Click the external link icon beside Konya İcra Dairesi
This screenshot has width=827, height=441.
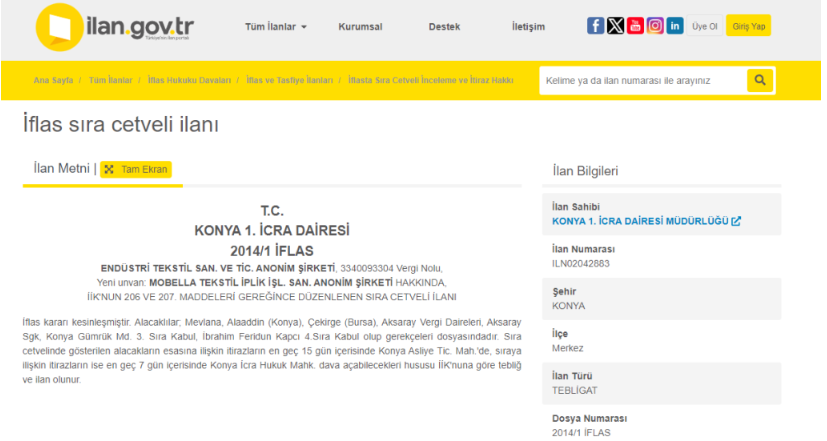tap(736, 220)
